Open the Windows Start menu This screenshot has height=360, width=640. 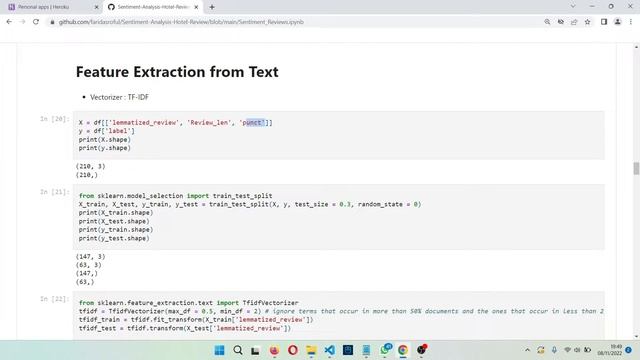click(219, 350)
